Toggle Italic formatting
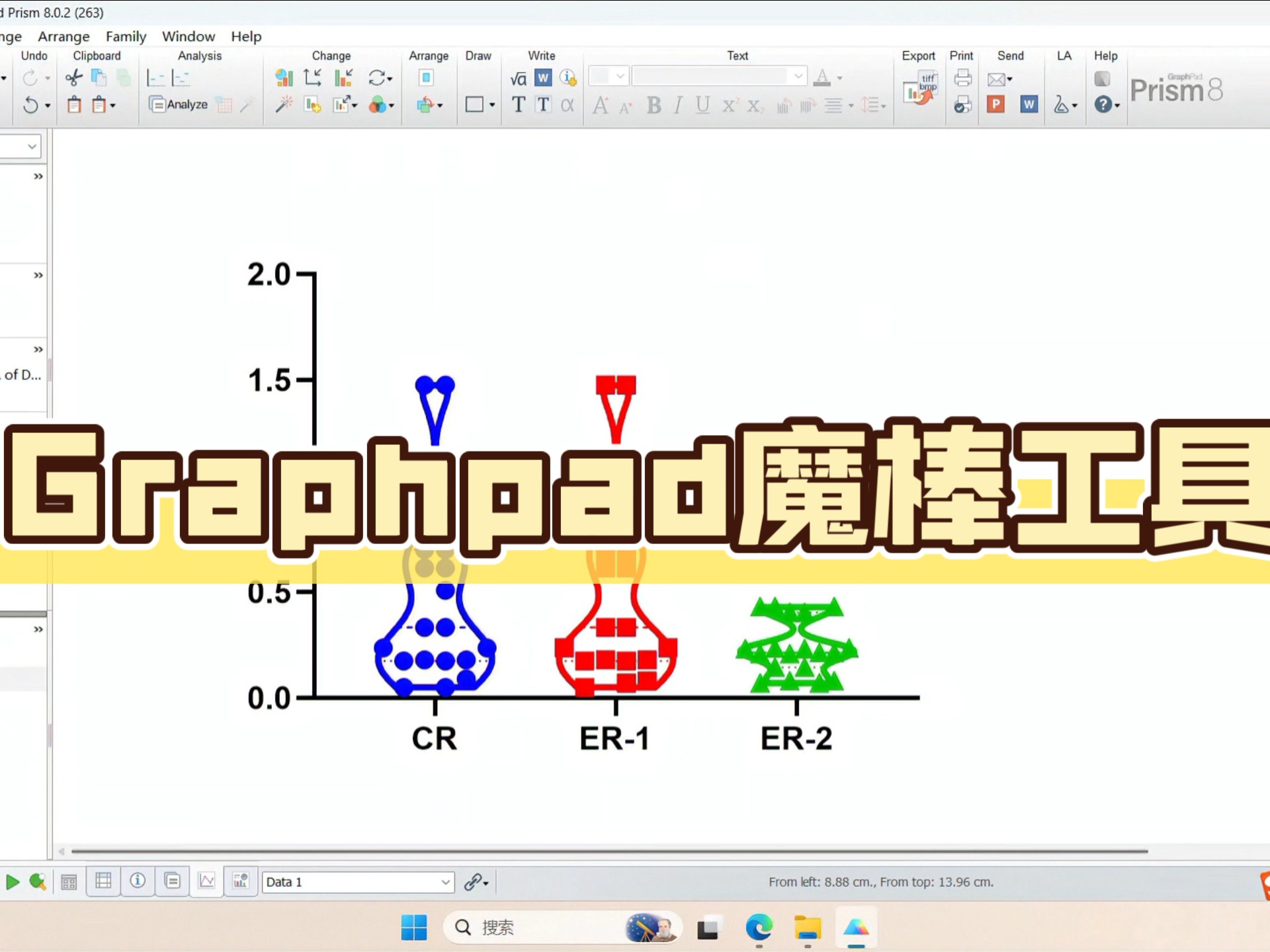1270x952 pixels. [x=678, y=105]
